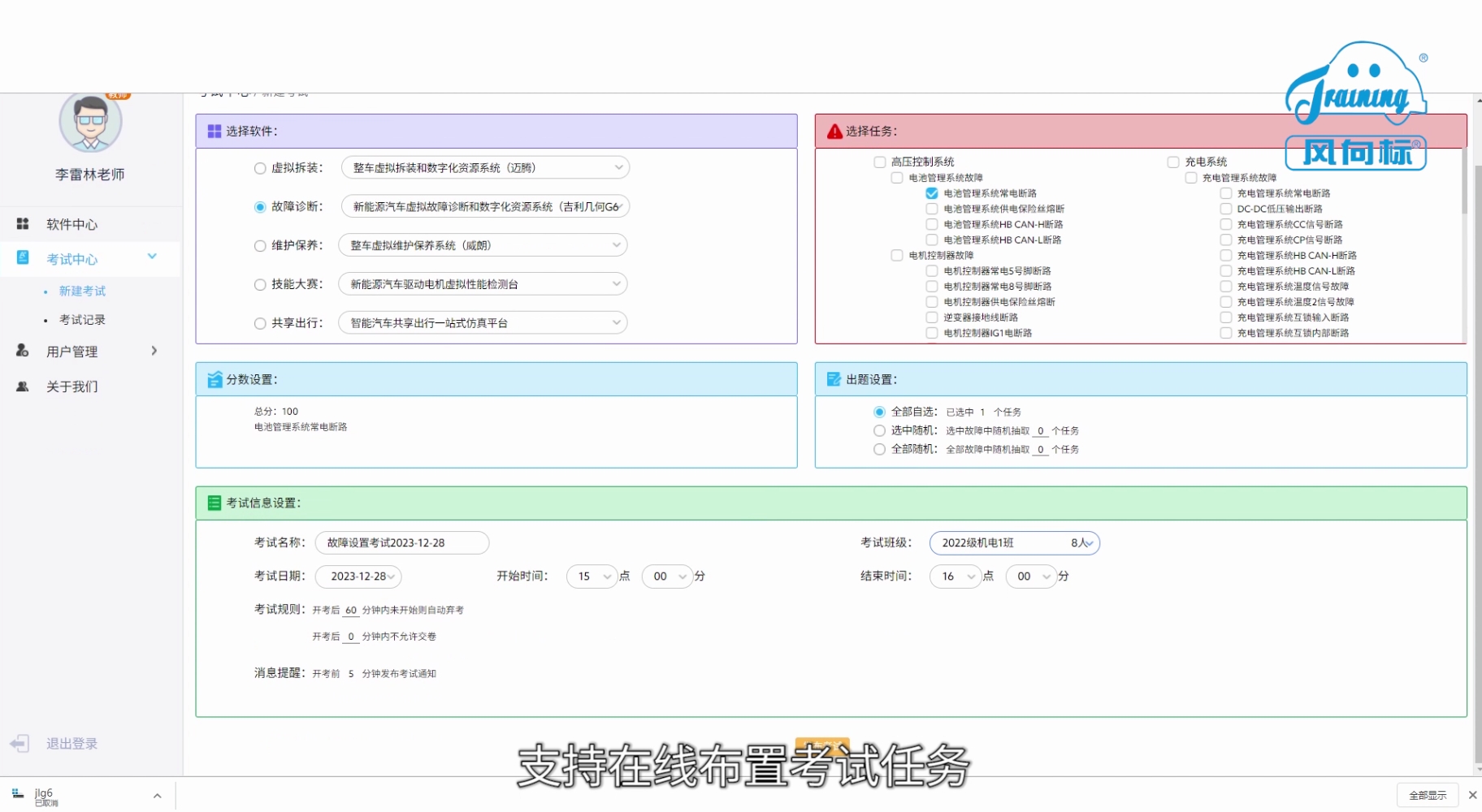The height and width of the screenshot is (812, 1482).
Task: Click the 分数设置 header icon
Action: point(214,379)
